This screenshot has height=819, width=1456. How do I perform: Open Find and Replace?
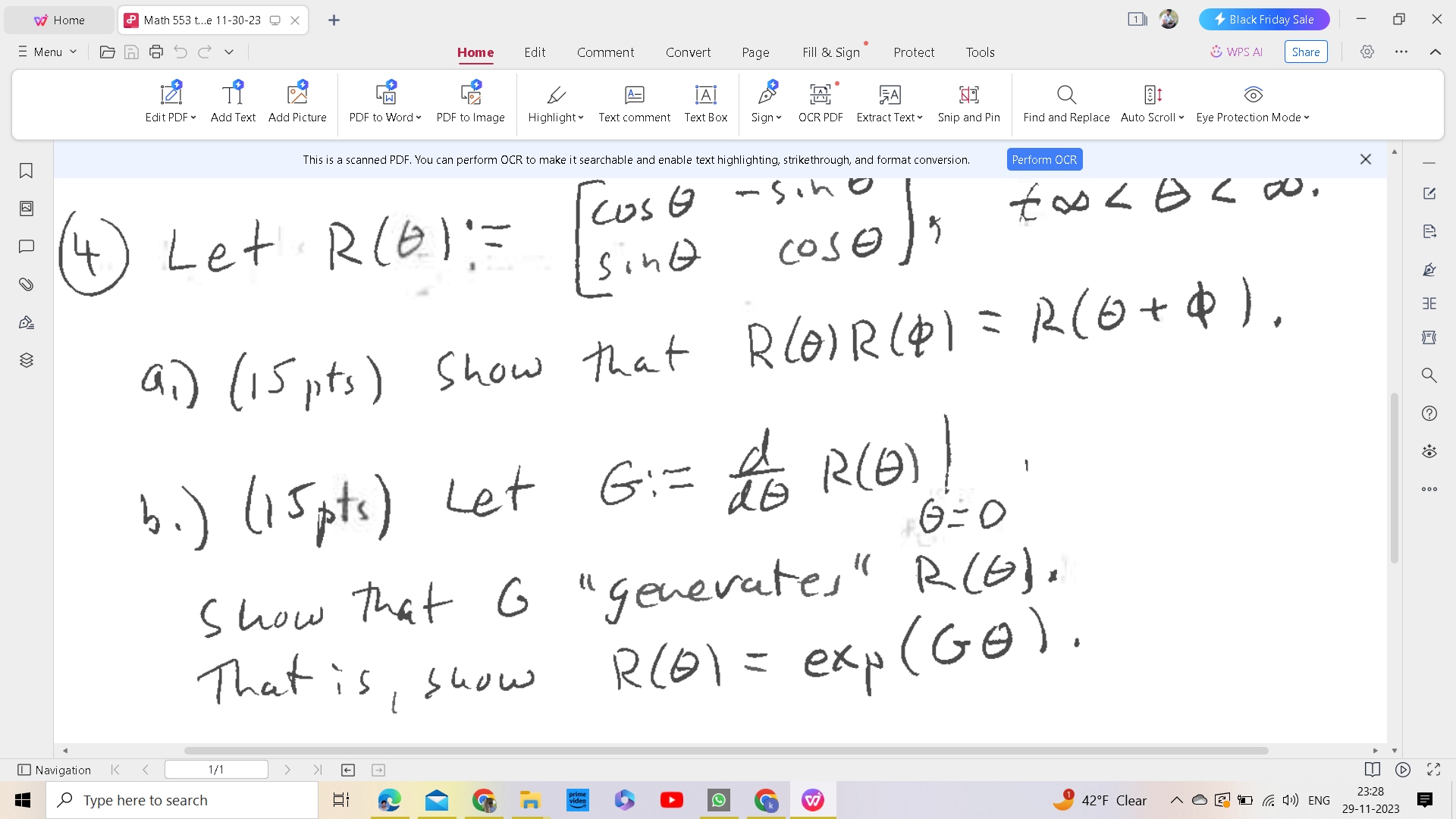1065,102
